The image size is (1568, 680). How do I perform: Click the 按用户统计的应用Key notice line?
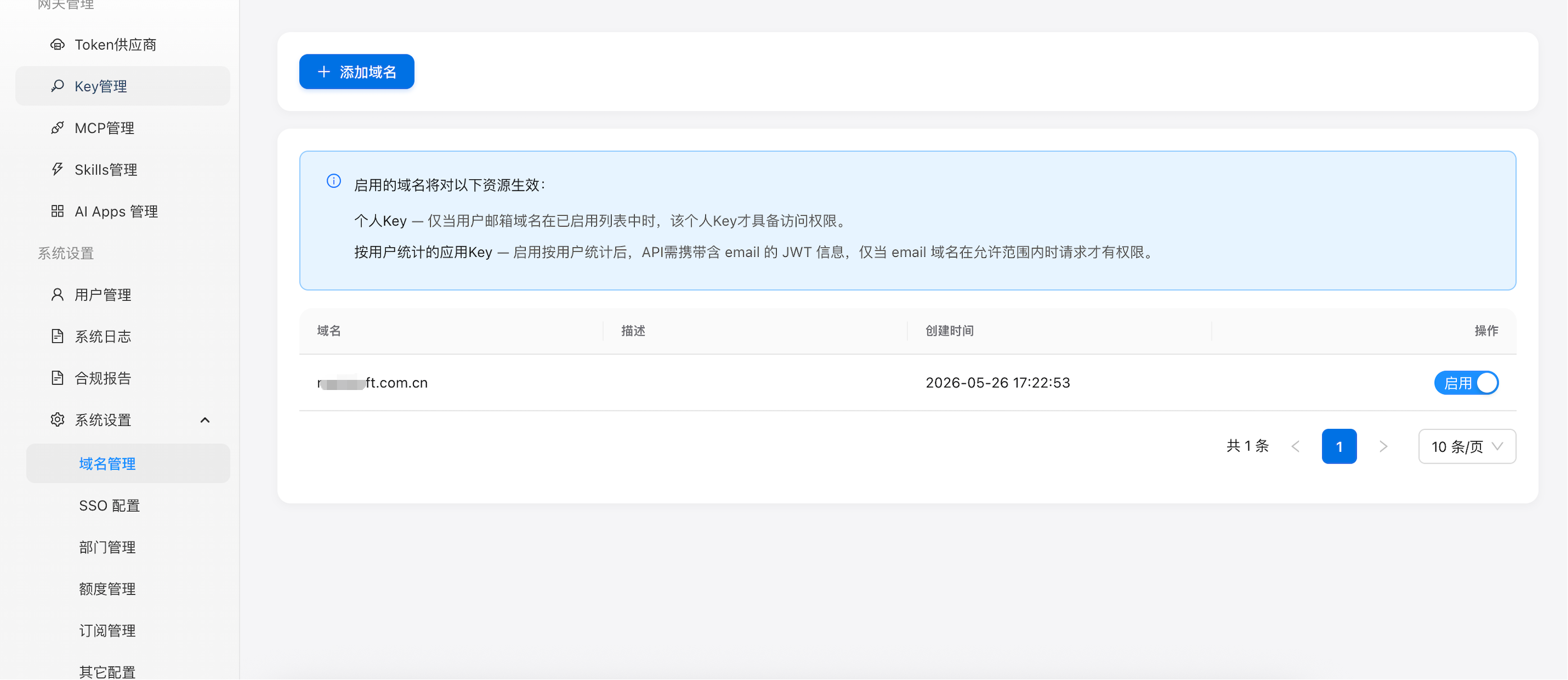click(x=755, y=252)
